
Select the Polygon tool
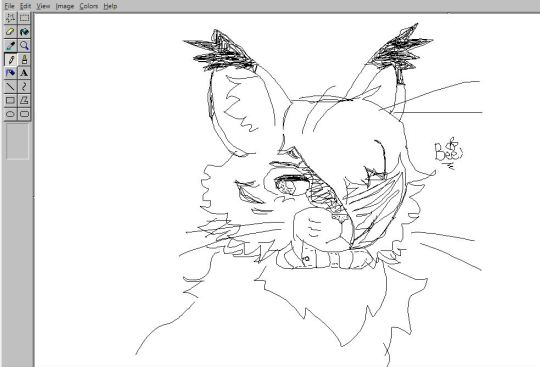[24, 101]
